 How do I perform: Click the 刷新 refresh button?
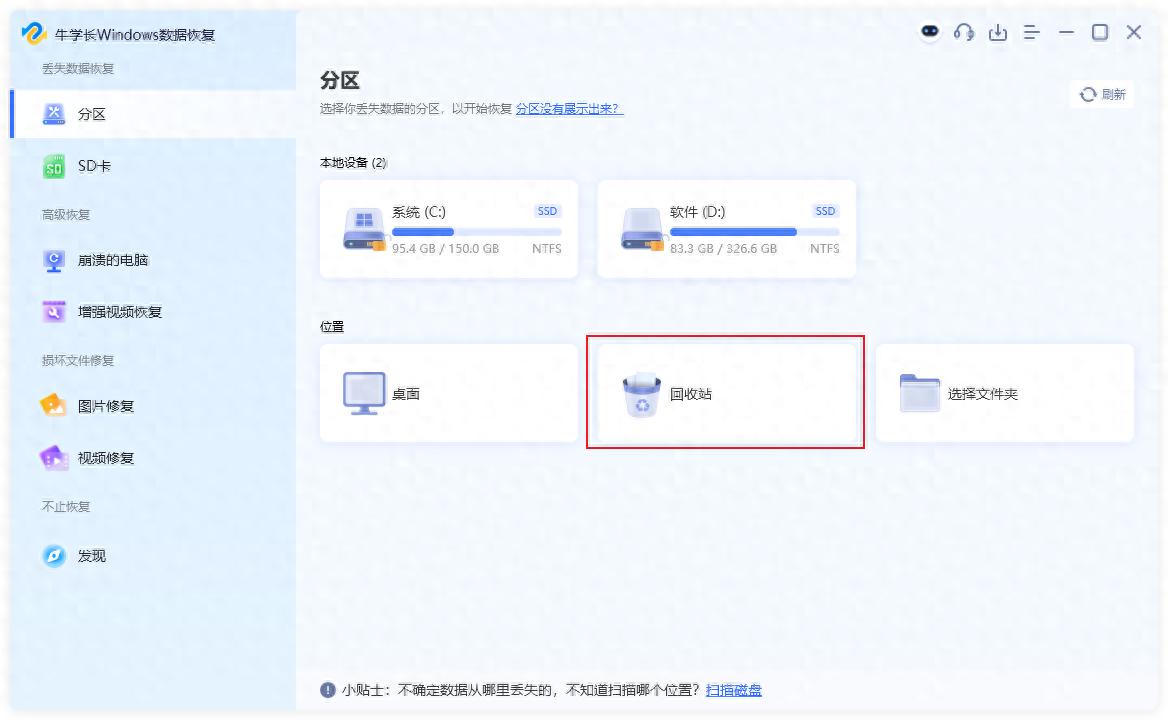click(1102, 95)
